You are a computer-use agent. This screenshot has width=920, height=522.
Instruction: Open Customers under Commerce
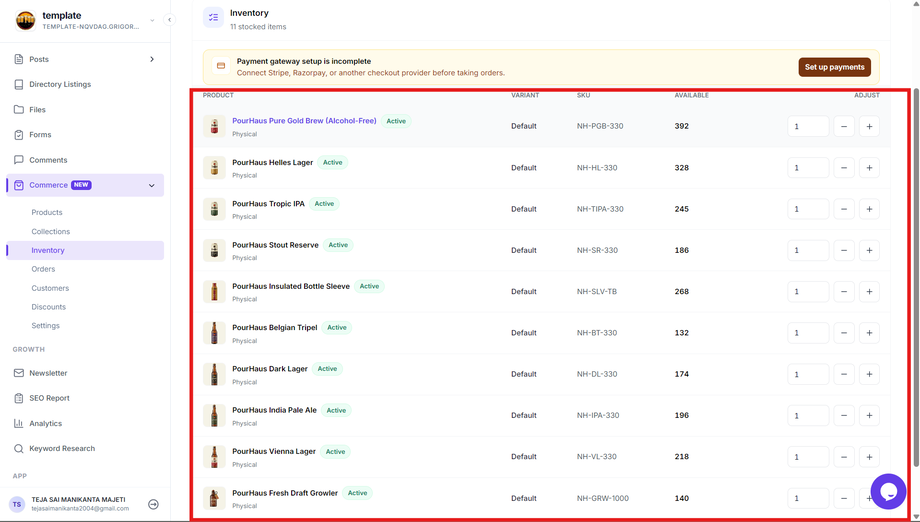[50, 289]
